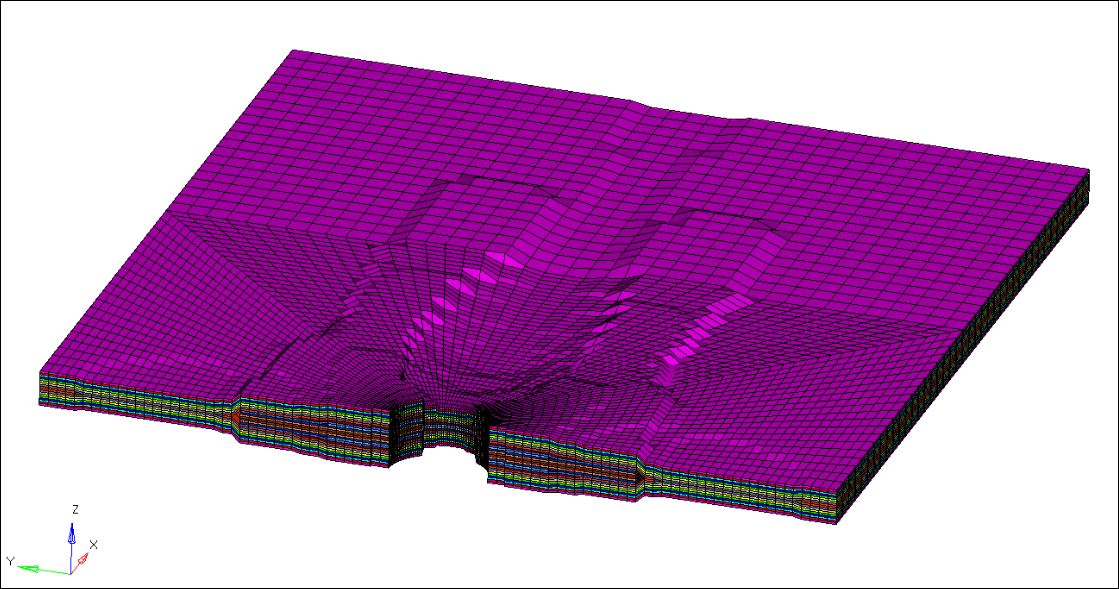1119x589 pixels.
Task: Select the Z label on the axis triad
Action: click(75, 509)
